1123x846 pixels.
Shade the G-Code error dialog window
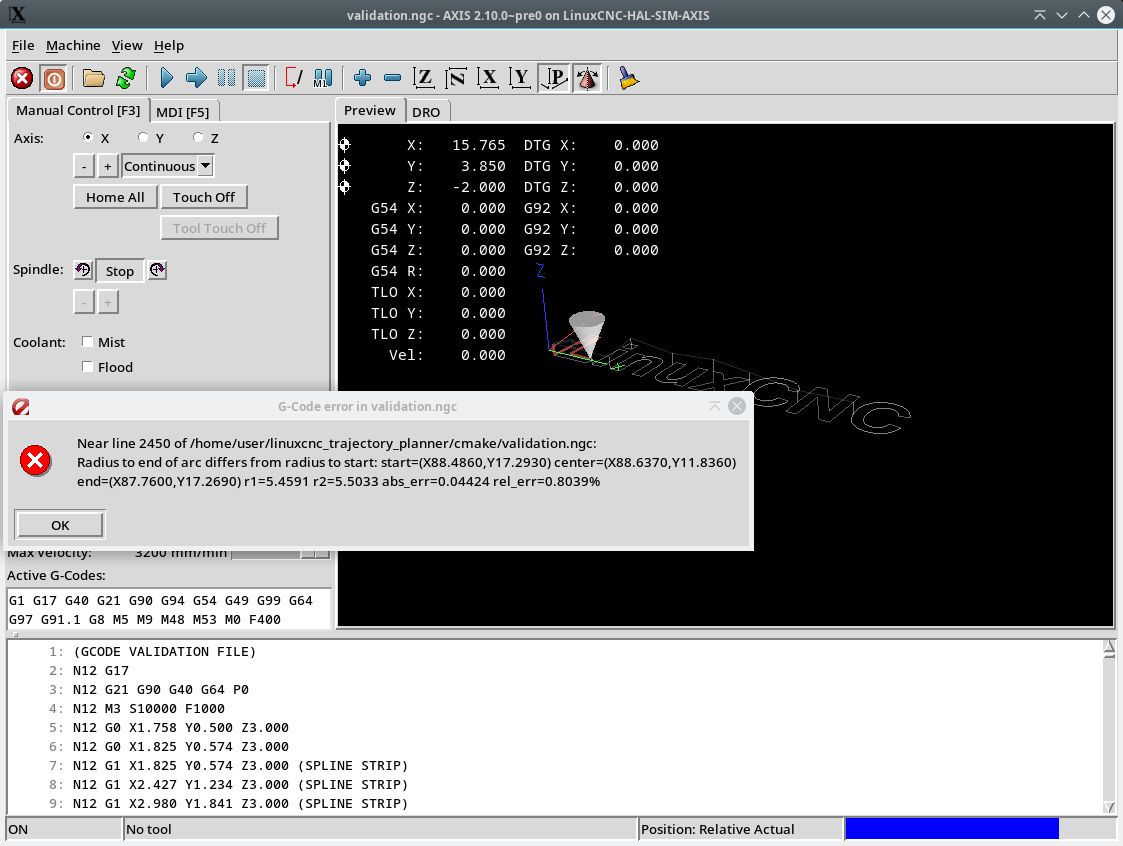(714, 406)
